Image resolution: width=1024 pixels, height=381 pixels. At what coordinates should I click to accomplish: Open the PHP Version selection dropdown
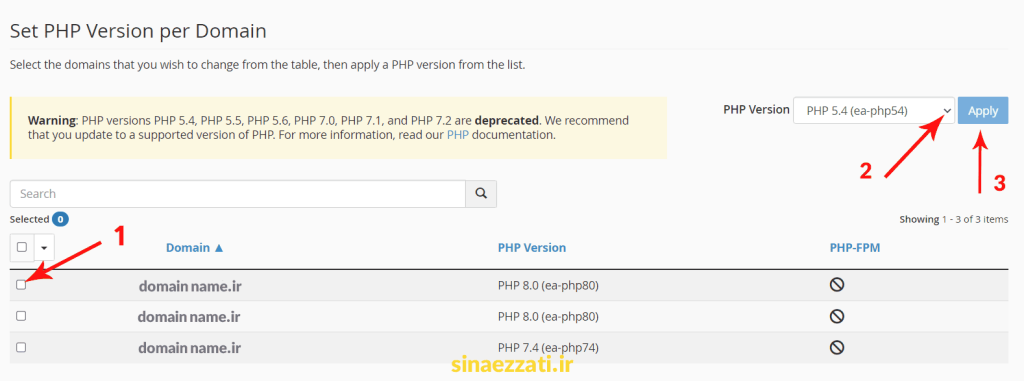874,110
